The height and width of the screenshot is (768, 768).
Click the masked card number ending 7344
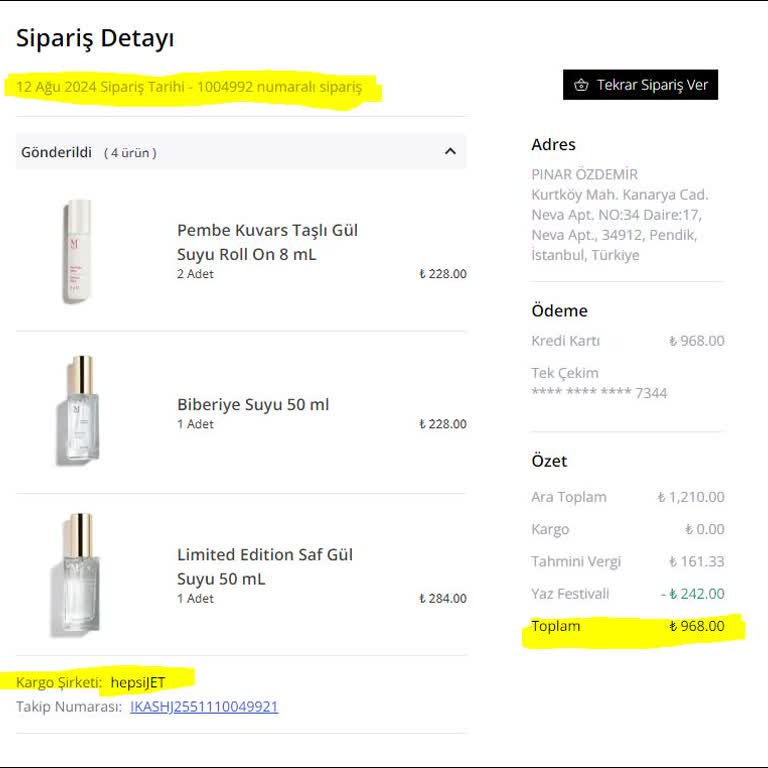click(x=599, y=393)
